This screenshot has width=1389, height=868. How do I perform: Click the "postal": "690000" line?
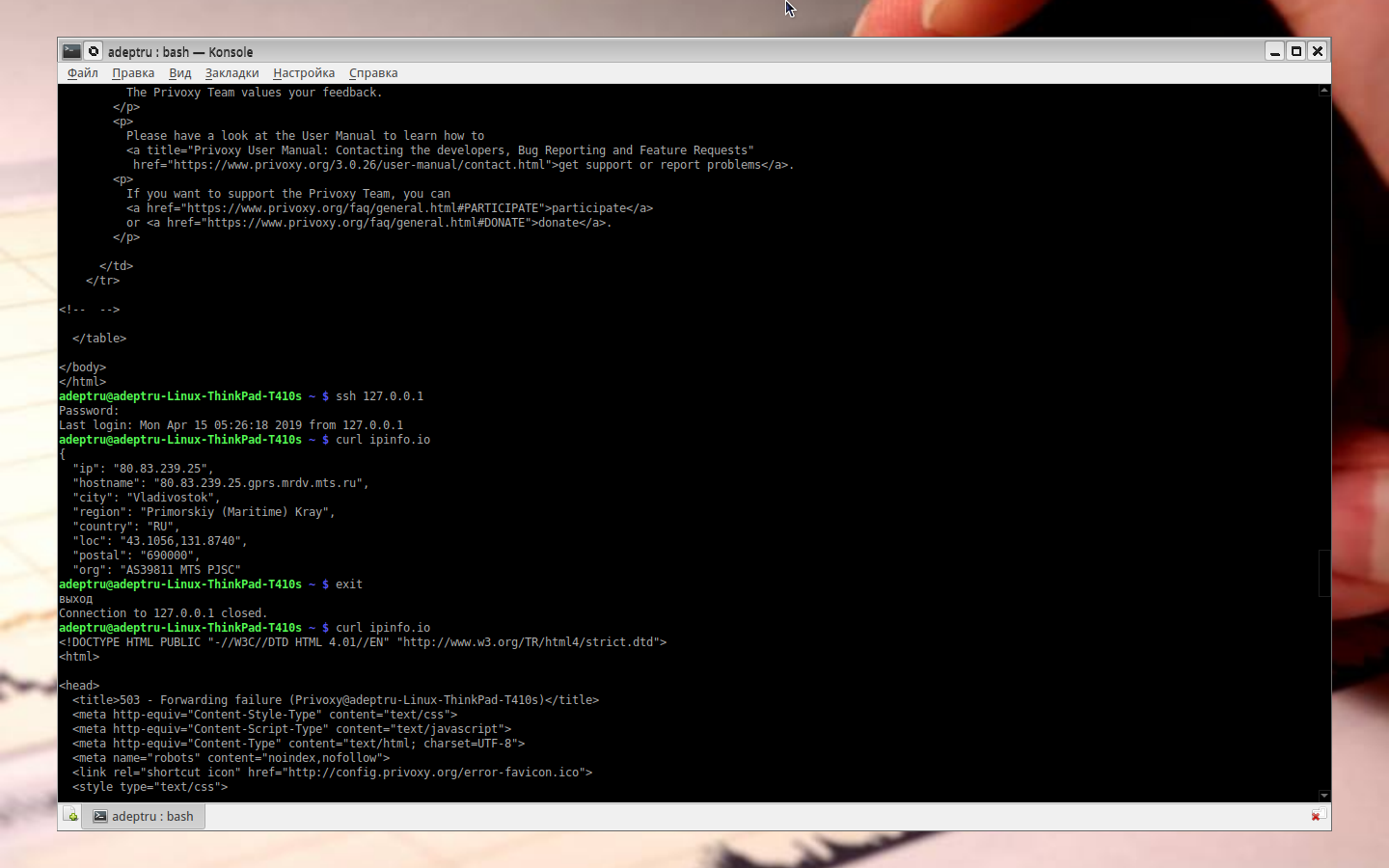click(x=137, y=556)
